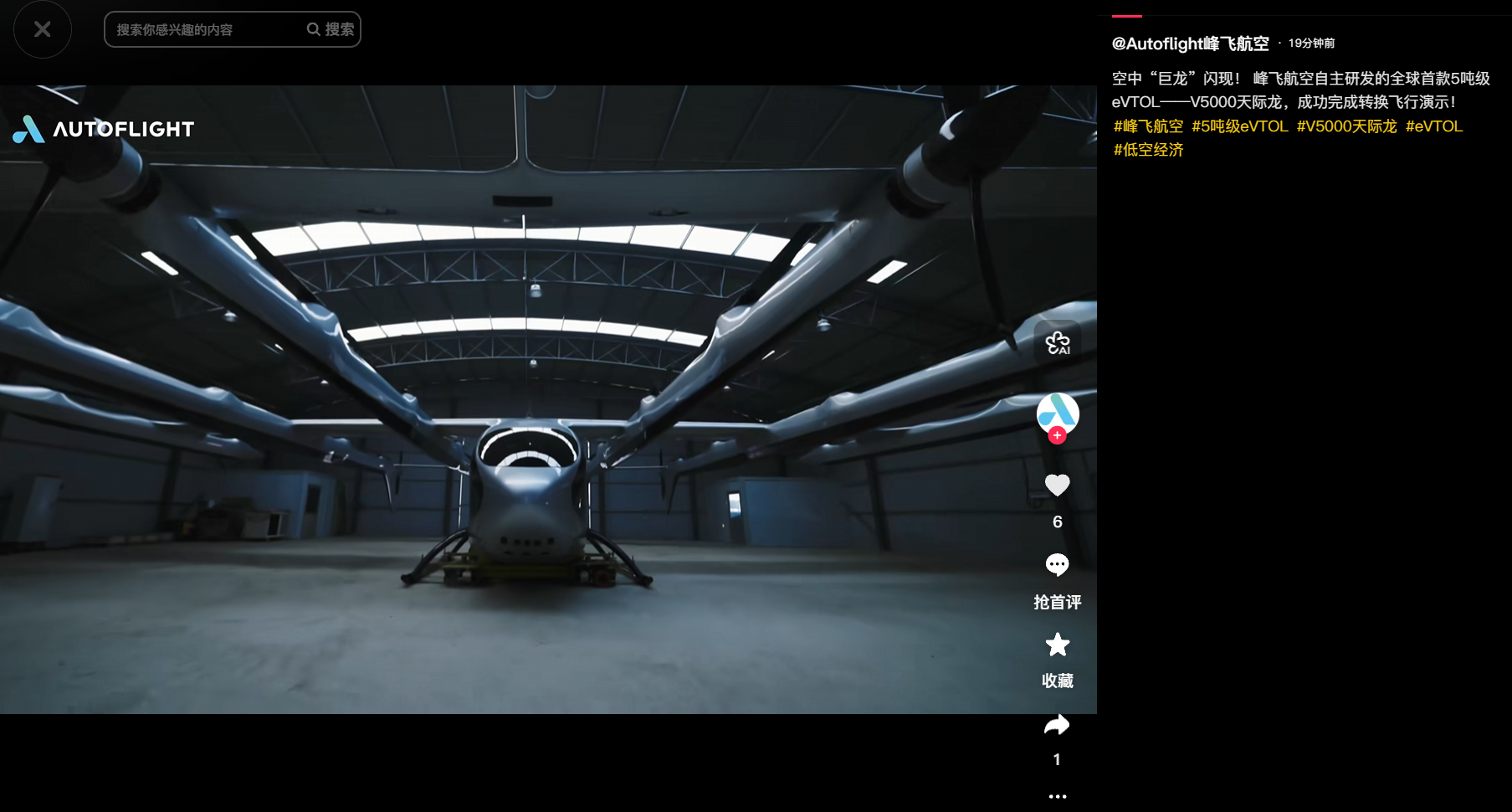Click the 收藏 text label
Viewport: 1512px width, 812px height.
click(x=1058, y=681)
